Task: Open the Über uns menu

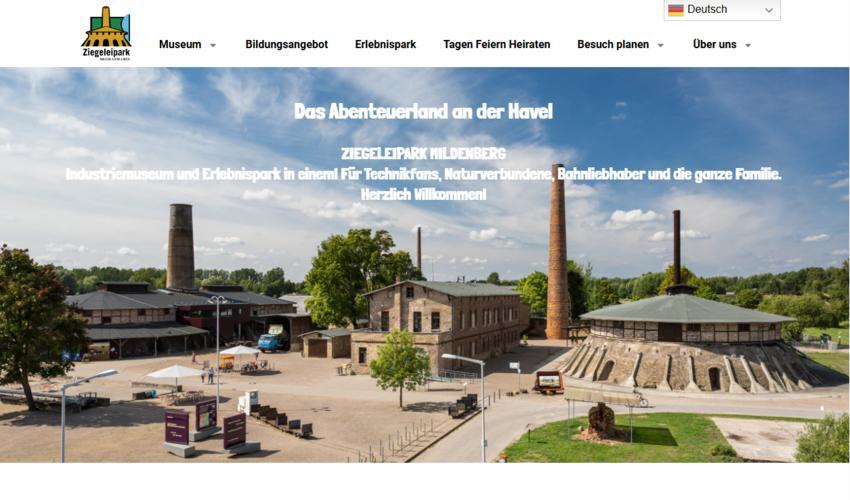Action: [714, 44]
